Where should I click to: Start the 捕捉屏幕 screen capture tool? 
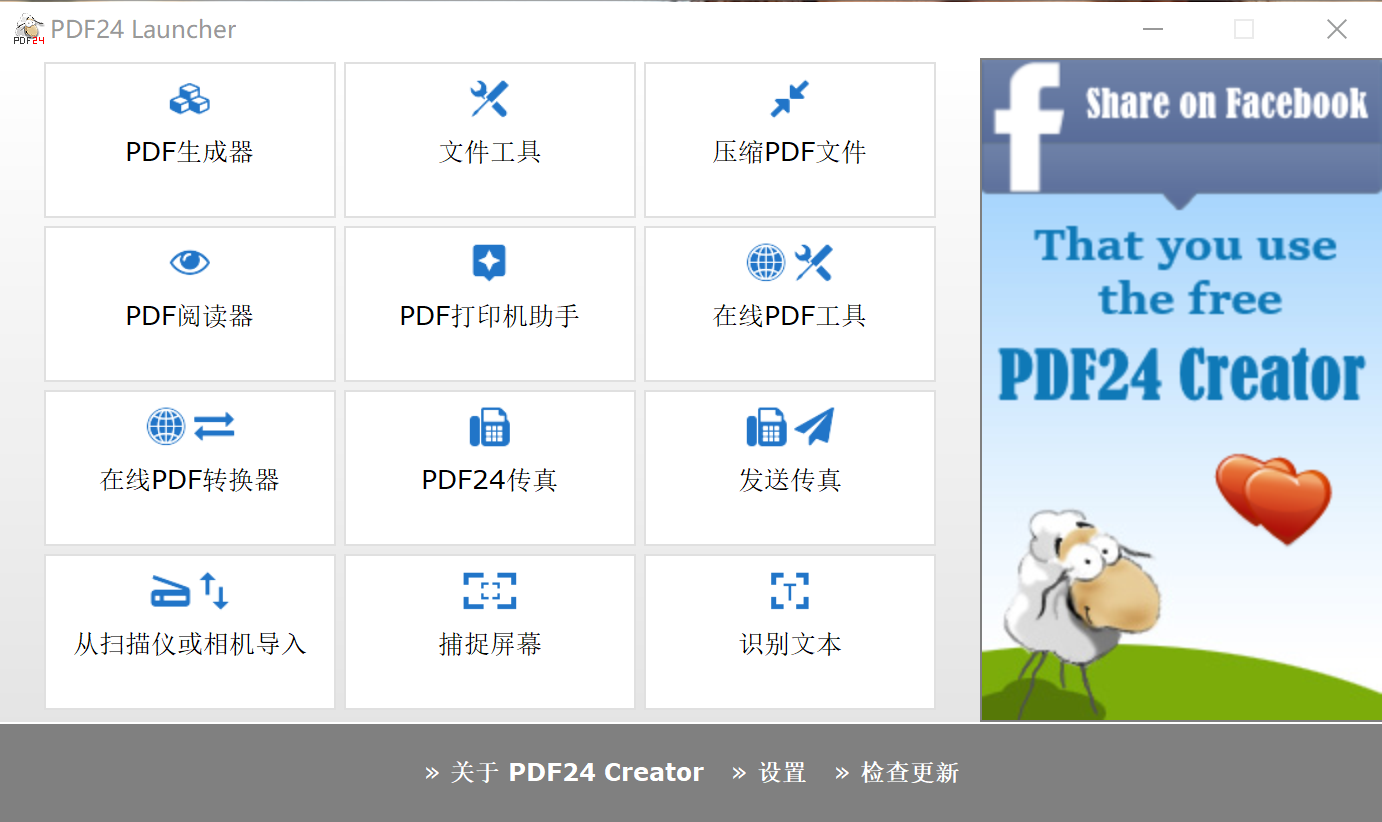pyautogui.click(x=489, y=632)
